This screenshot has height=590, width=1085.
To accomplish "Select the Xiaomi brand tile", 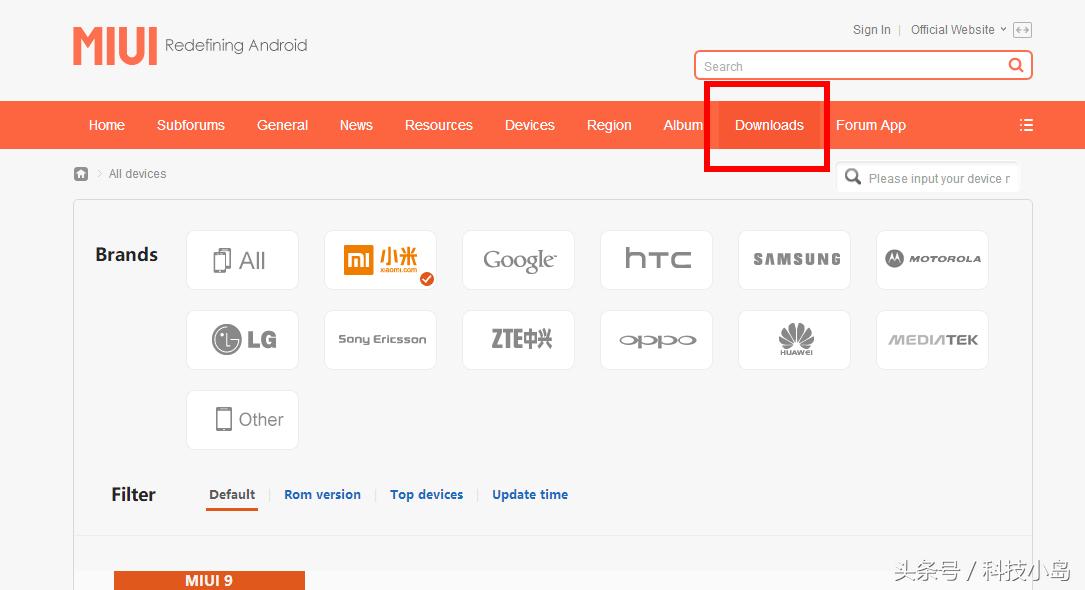I will tap(381, 260).
